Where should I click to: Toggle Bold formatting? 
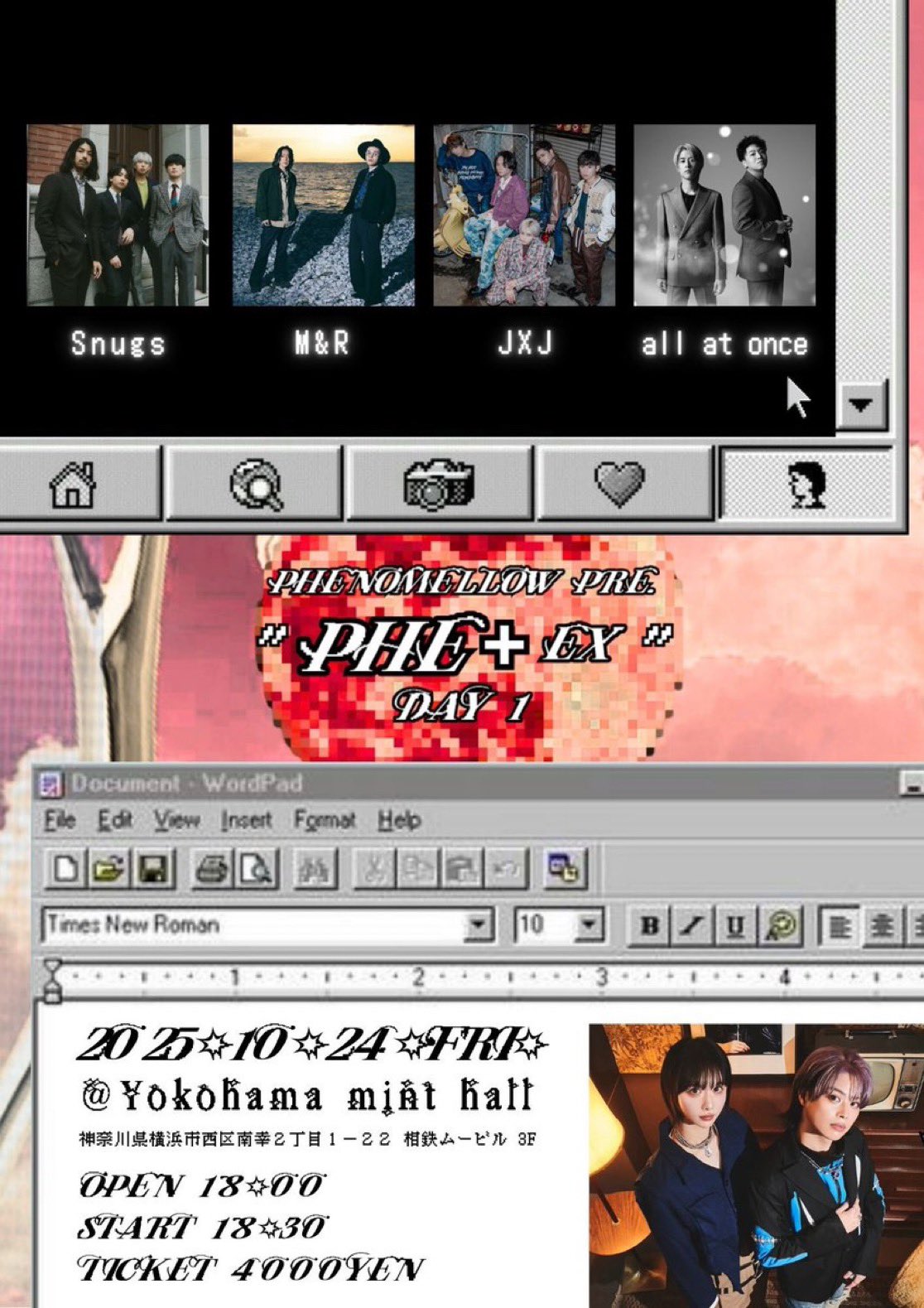click(x=650, y=925)
